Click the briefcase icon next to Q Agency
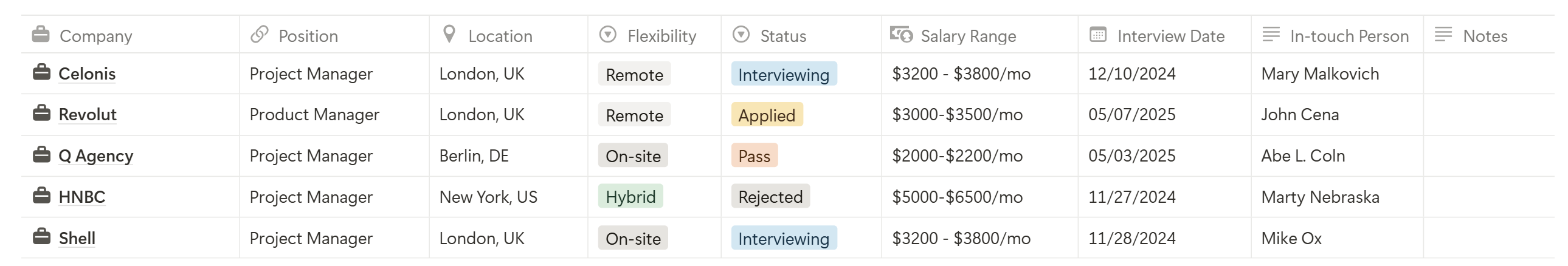 (41, 155)
